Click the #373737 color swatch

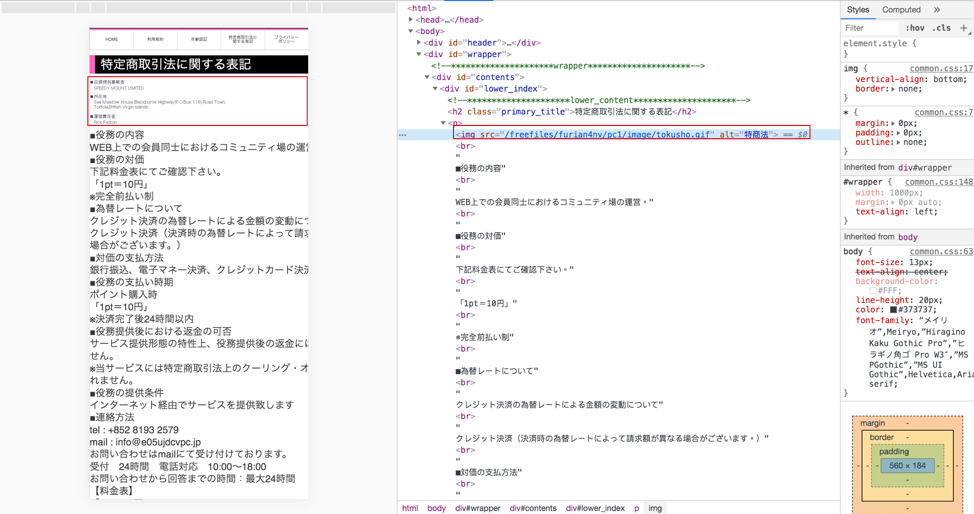(x=893, y=310)
